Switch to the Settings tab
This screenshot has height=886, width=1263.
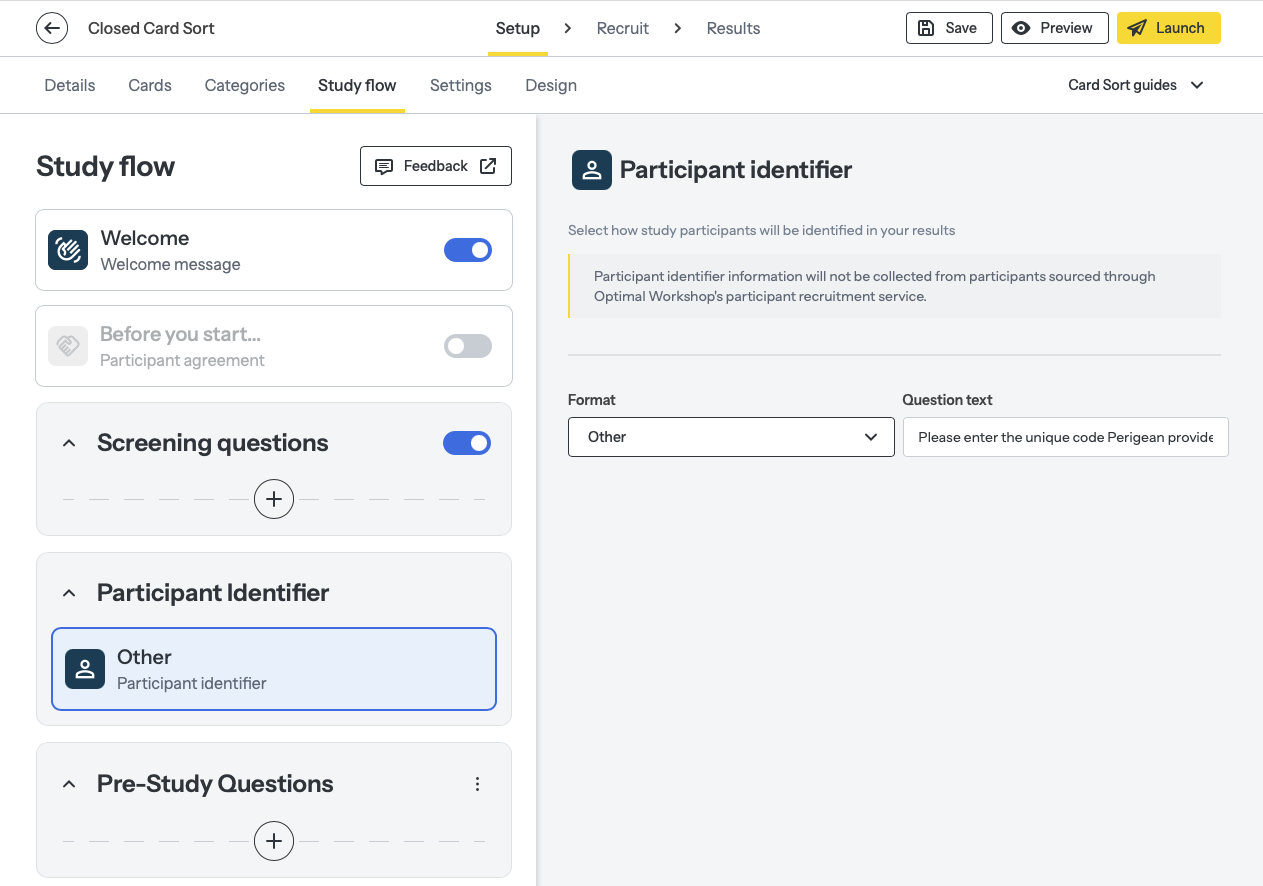(460, 85)
